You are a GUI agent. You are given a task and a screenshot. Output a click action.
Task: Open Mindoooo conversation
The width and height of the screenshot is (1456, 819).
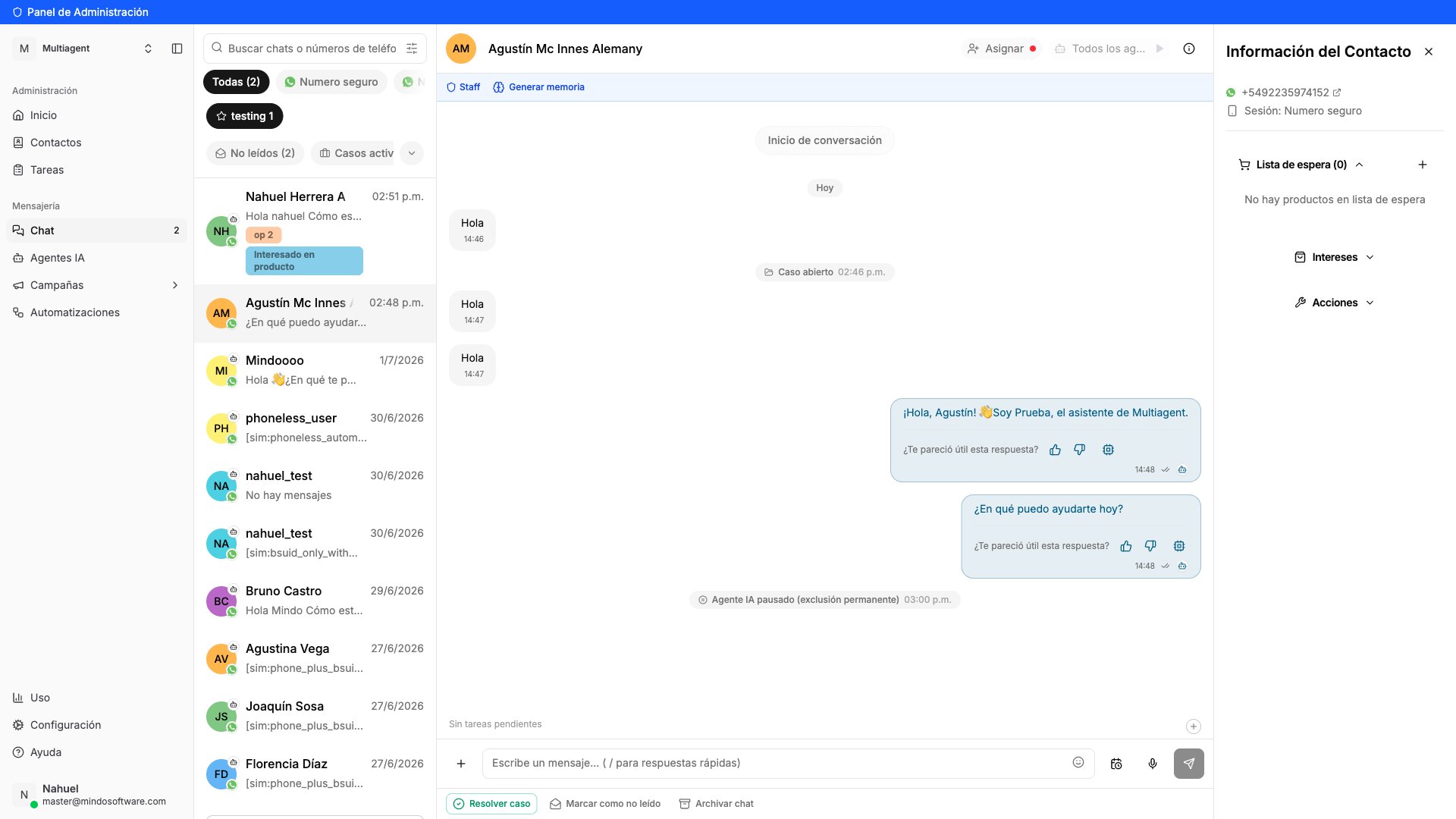pos(315,370)
